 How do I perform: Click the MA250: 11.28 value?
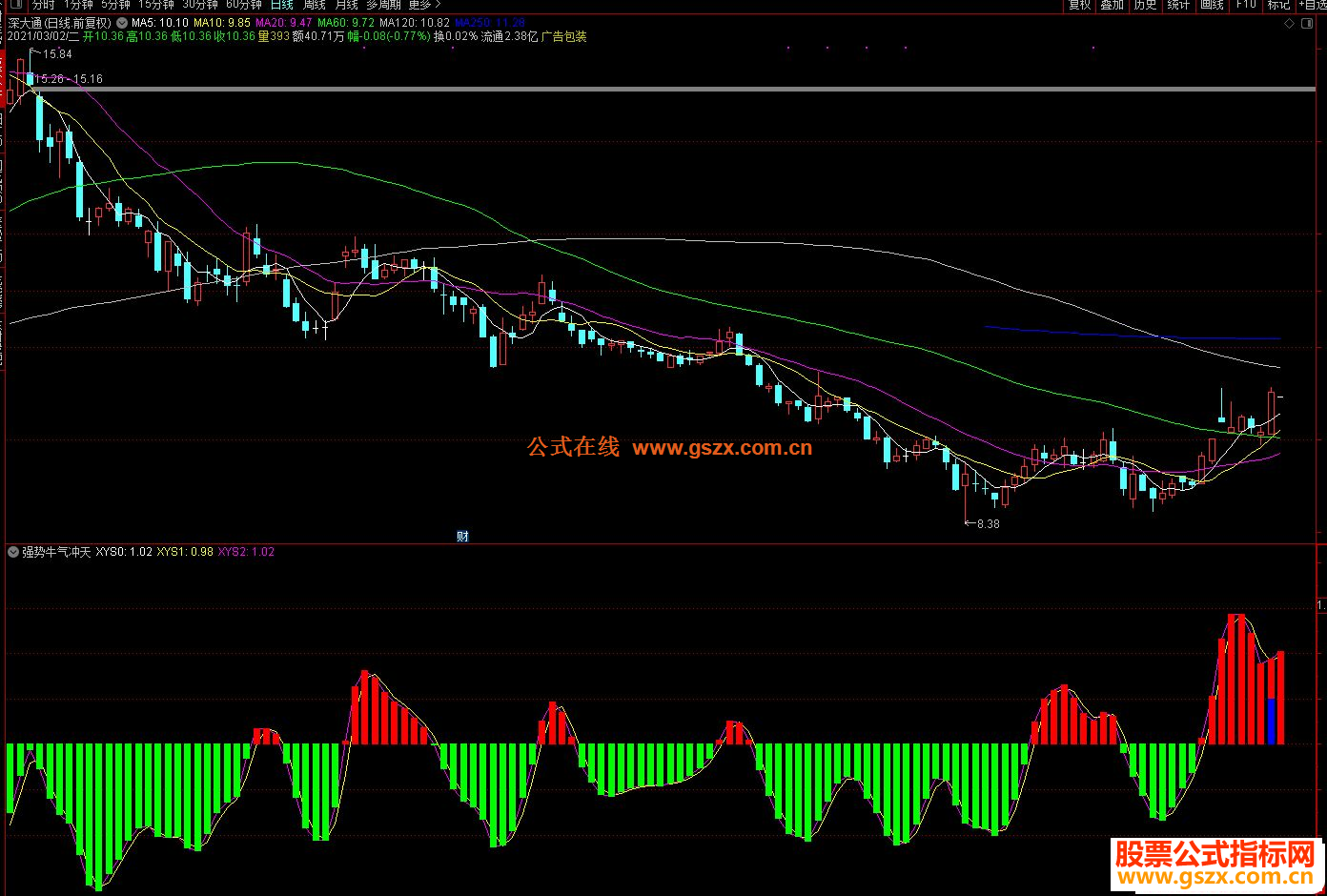click(489, 22)
